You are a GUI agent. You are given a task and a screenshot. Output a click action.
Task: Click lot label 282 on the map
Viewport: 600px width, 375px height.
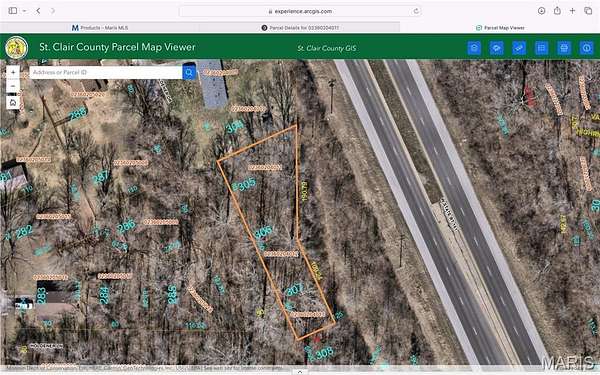pyautogui.click(x=24, y=232)
